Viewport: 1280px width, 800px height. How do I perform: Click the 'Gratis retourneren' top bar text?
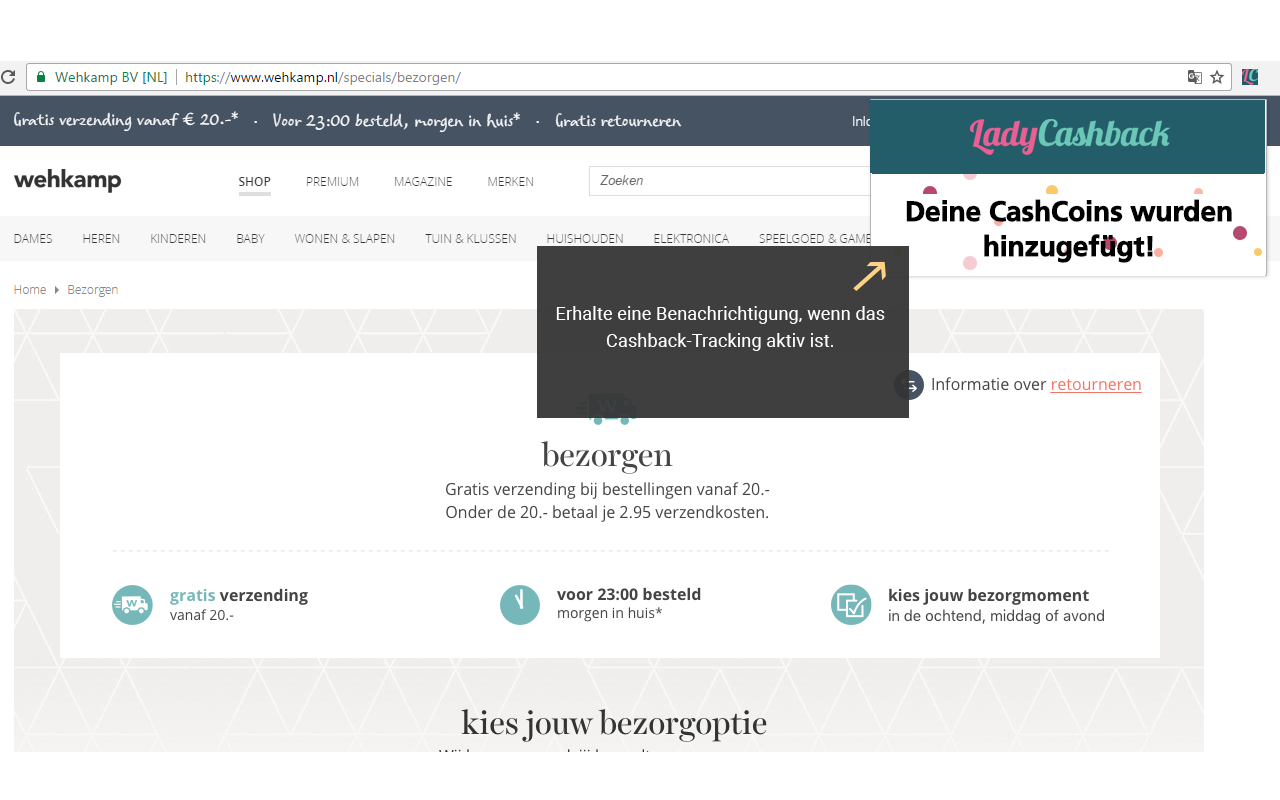(618, 121)
